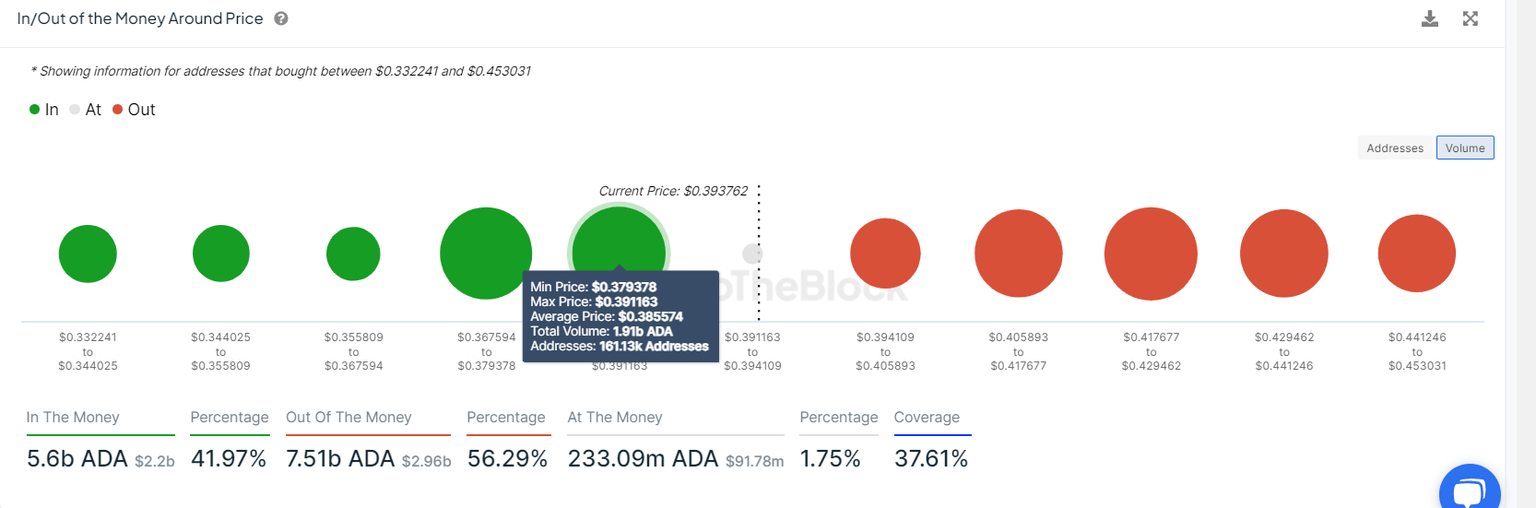
Task: Toggle the red Out legend item
Action: coord(134,110)
